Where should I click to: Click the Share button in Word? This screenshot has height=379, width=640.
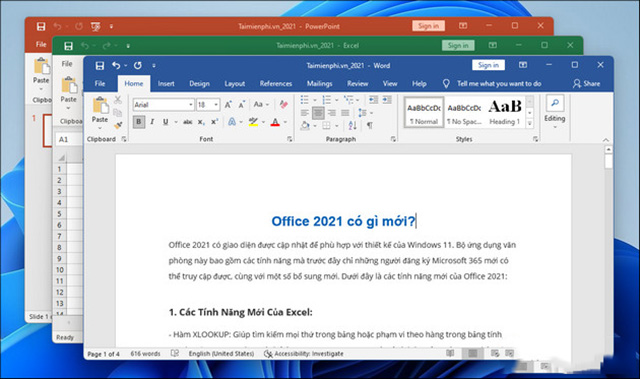[x=587, y=84]
